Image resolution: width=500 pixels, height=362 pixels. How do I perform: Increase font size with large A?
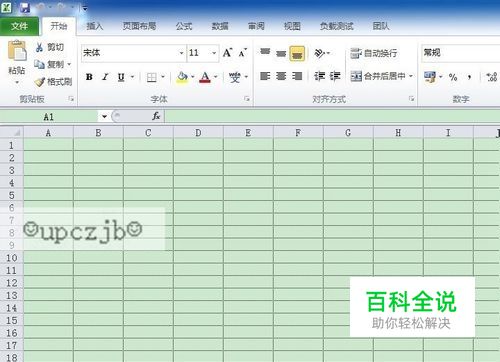click(227, 53)
